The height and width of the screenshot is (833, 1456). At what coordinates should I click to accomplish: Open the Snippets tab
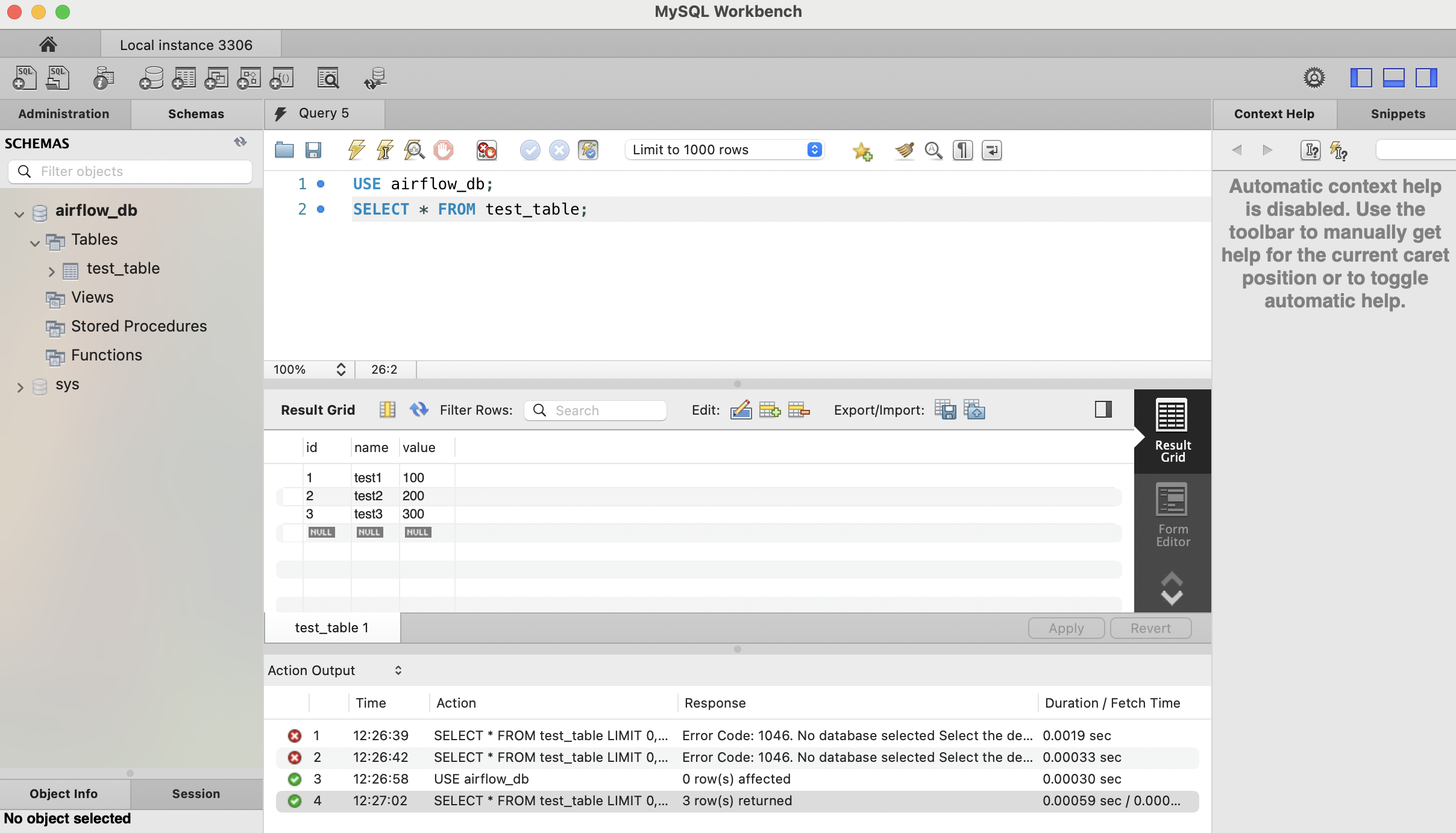(1398, 114)
